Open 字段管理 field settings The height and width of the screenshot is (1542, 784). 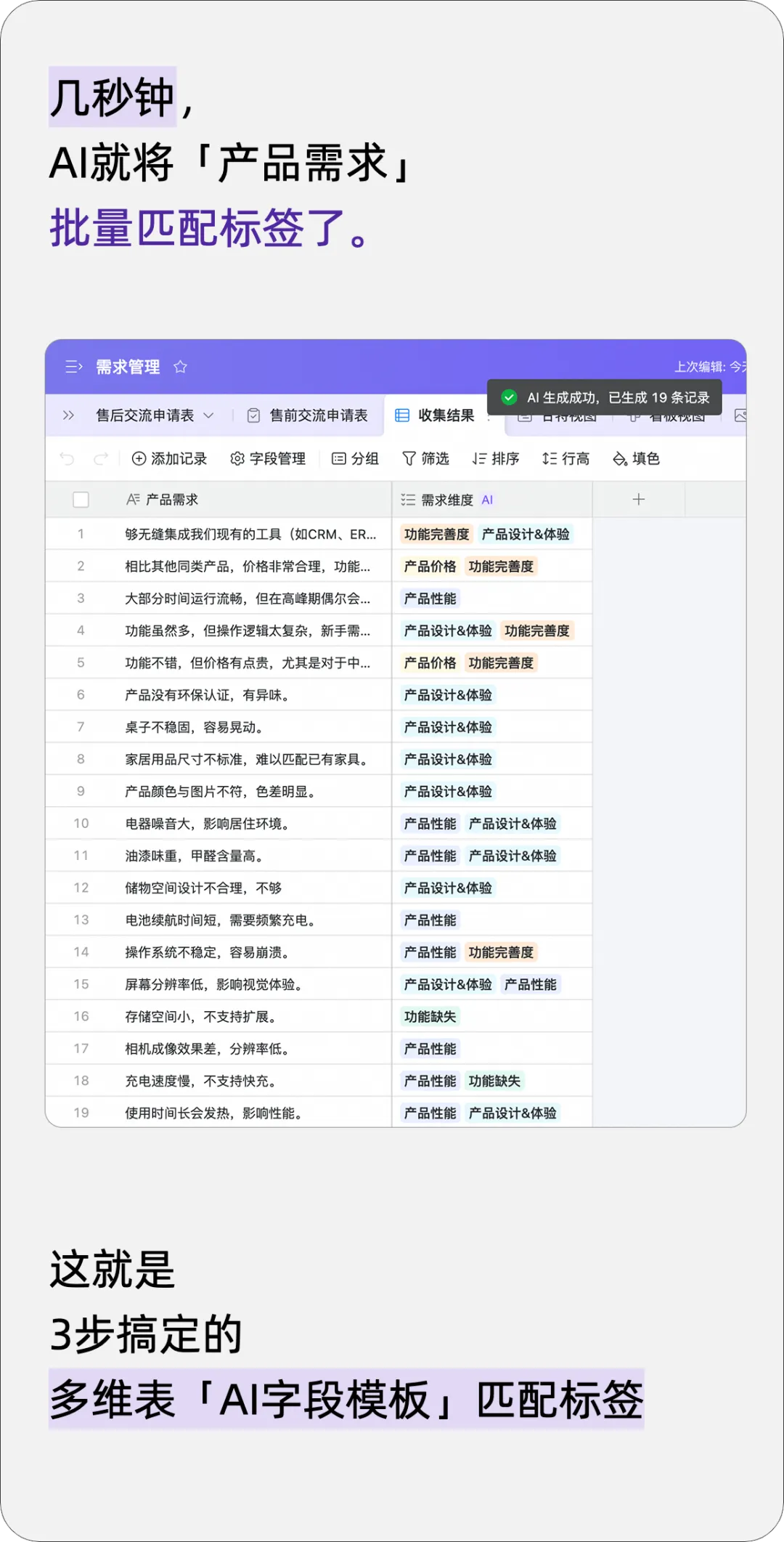pyautogui.click(x=268, y=458)
